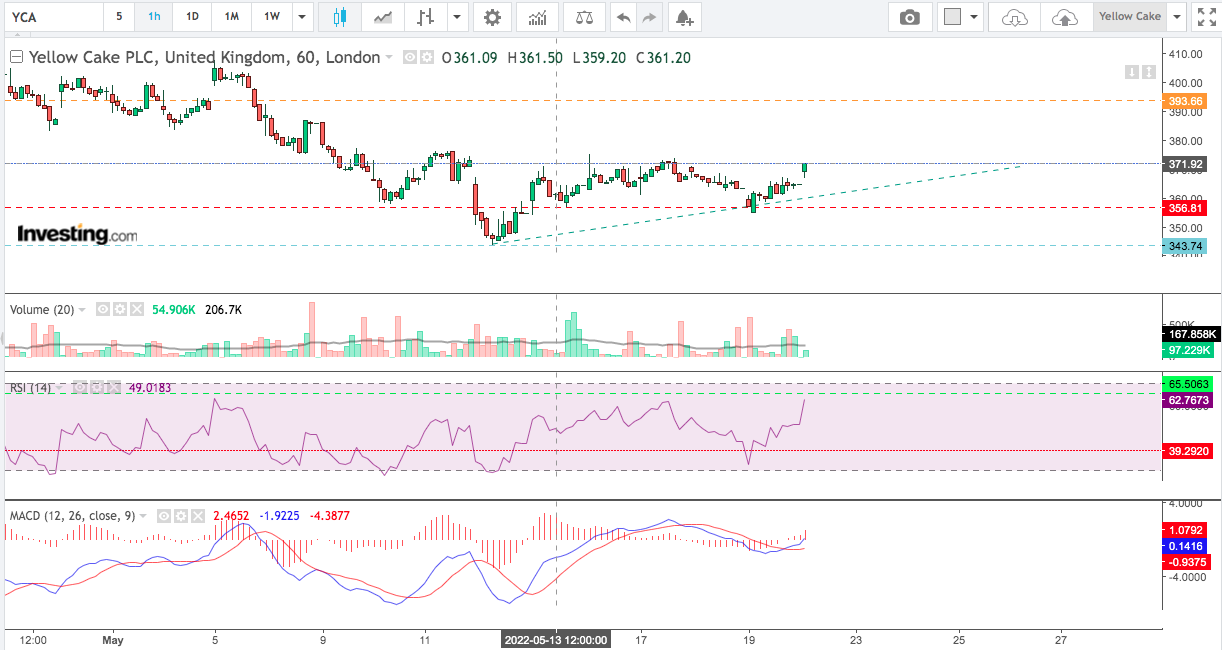Undo the last chart action
1222x650 pixels.
point(623,17)
